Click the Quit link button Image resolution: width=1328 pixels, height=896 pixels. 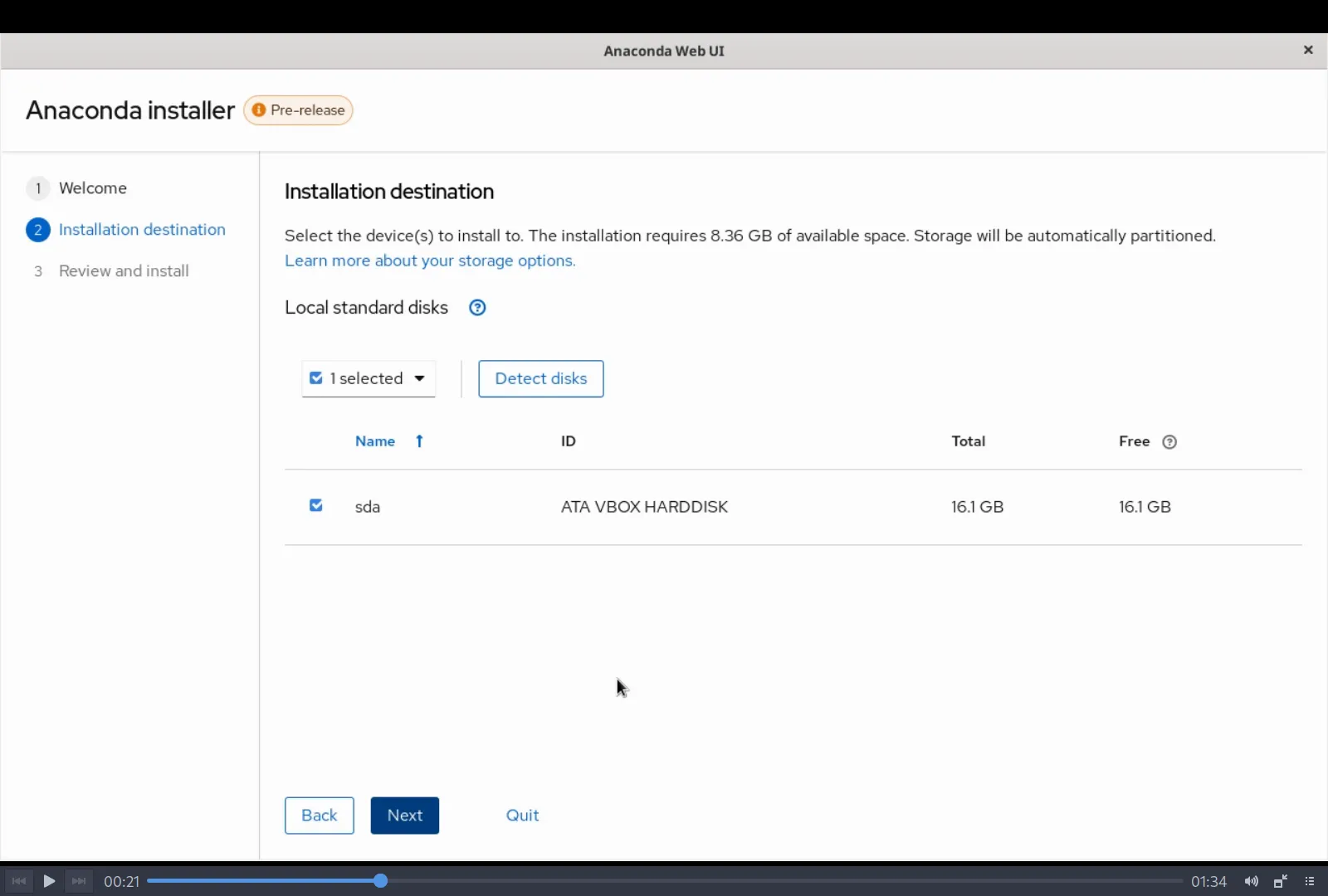click(523, 816)
